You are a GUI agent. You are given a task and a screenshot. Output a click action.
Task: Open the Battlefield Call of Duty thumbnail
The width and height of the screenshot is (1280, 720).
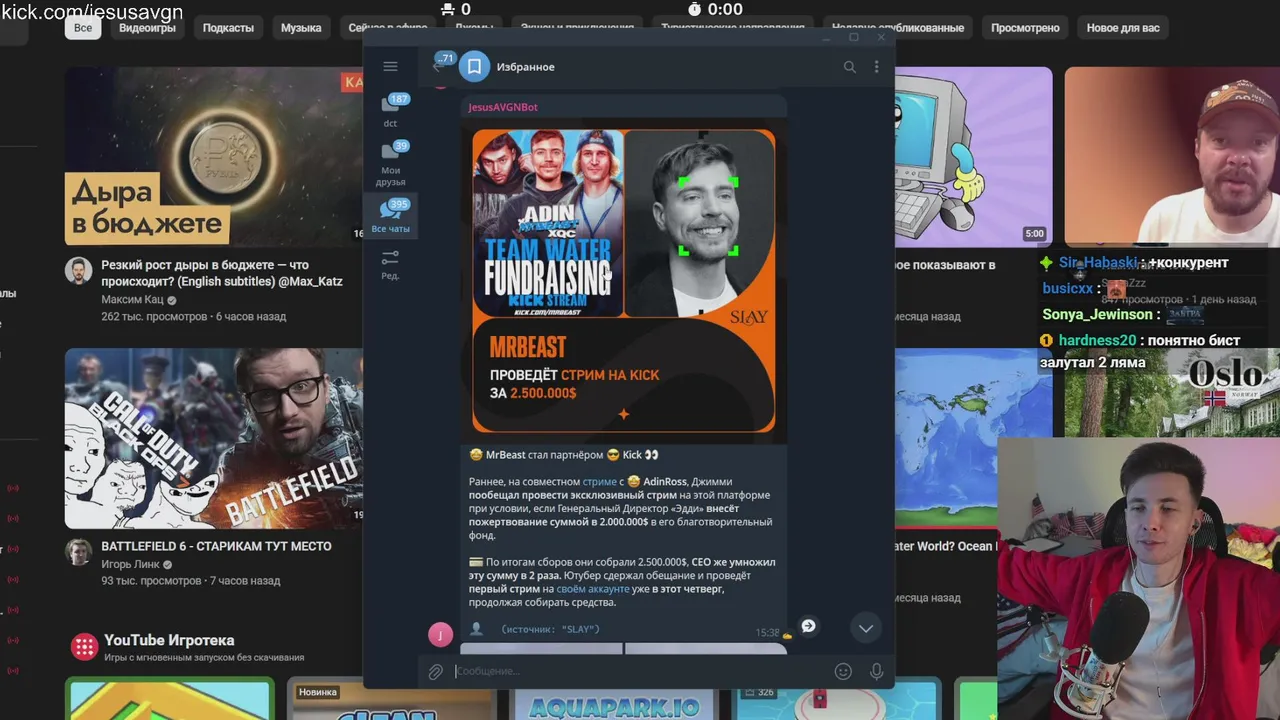[x=214, y=438]
